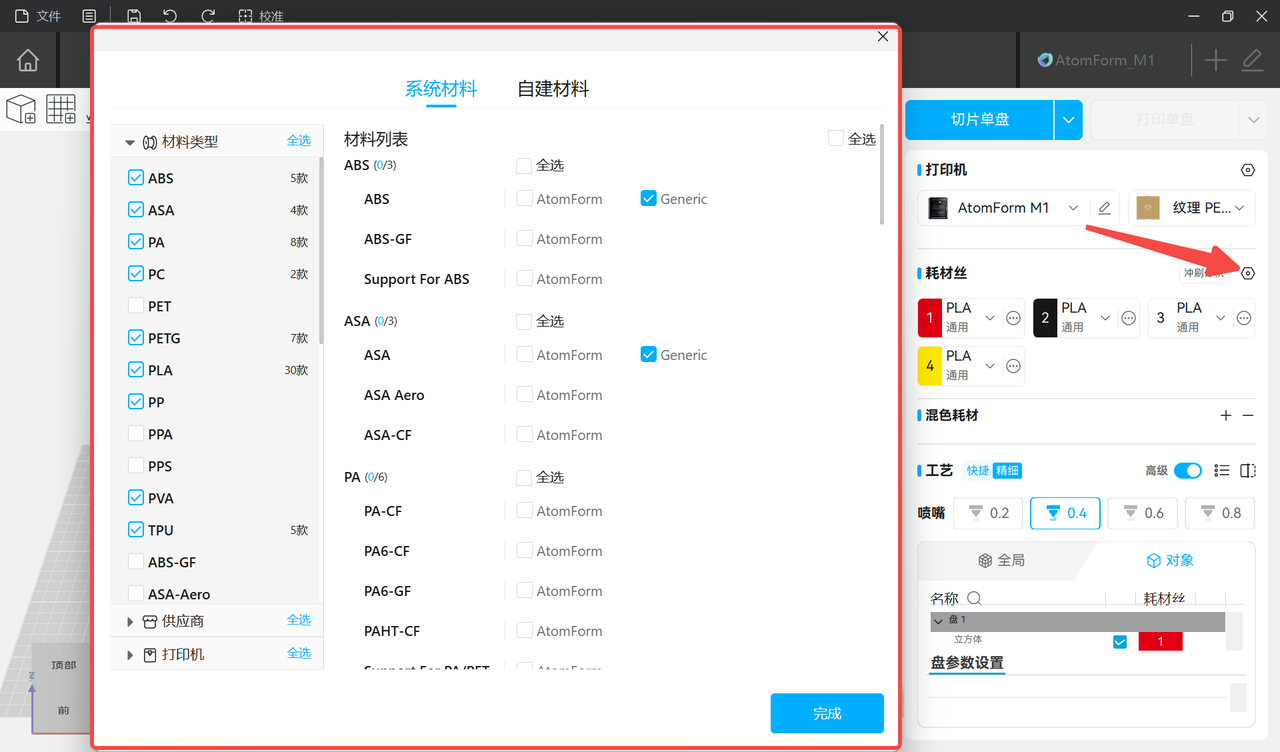The width and height of the screenshot is (1280, 752).
Task: Click the 切片单盘 button
Action: tap(980, 120)
